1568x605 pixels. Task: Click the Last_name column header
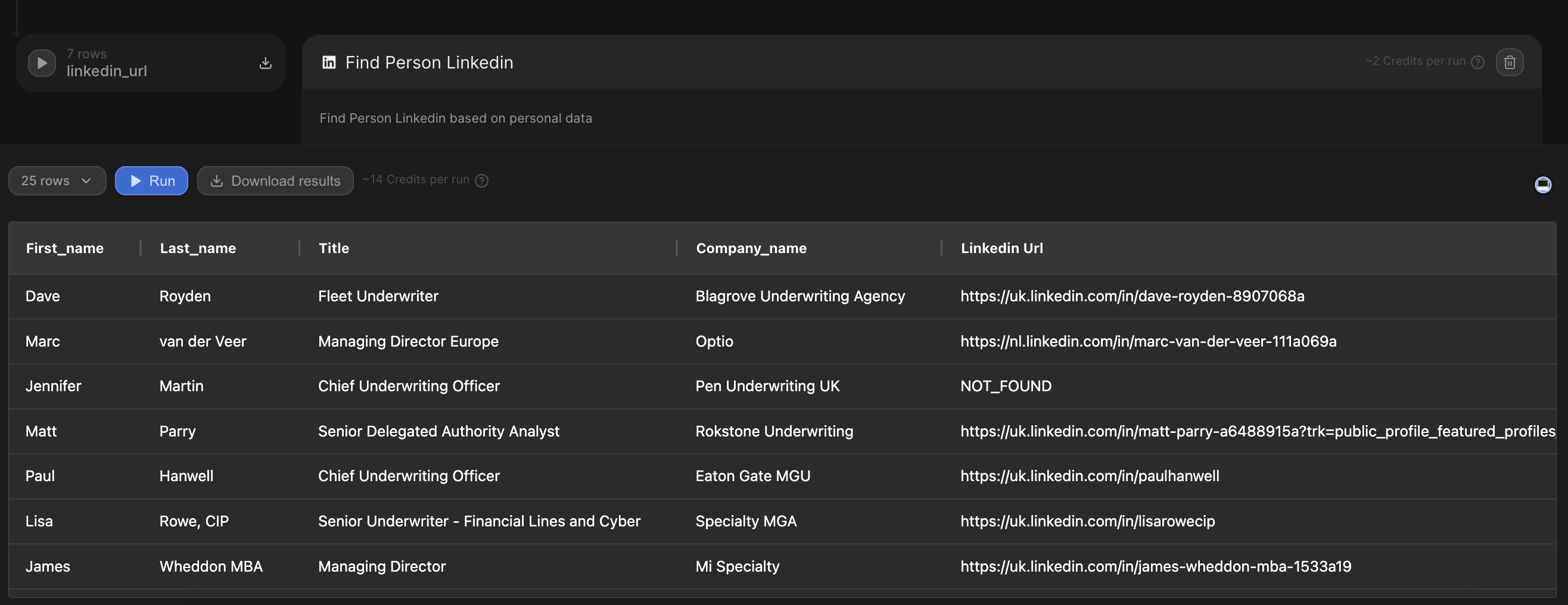click(x=198, y=248)
